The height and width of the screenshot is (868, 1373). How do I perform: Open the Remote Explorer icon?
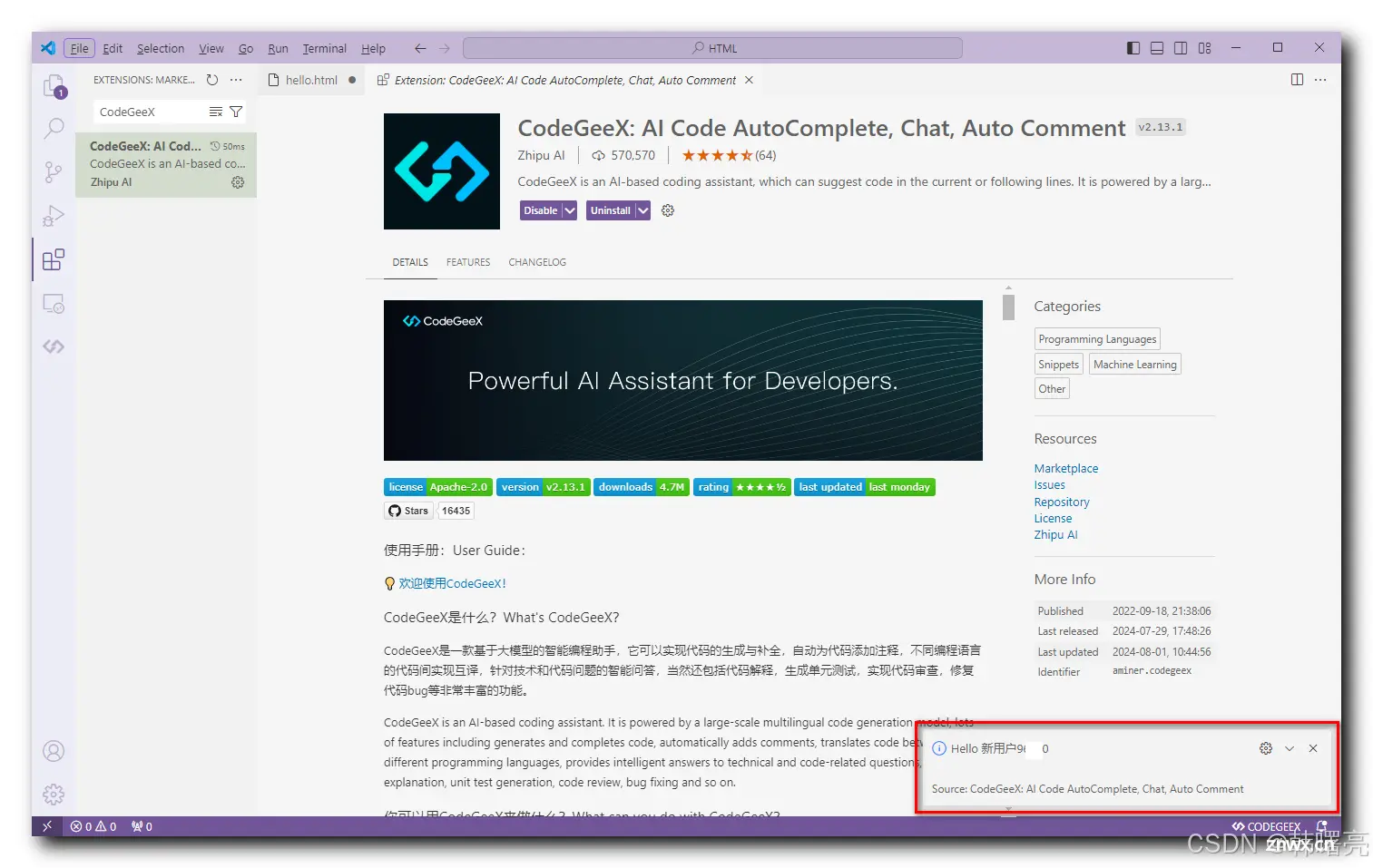[x=54, y=303]
